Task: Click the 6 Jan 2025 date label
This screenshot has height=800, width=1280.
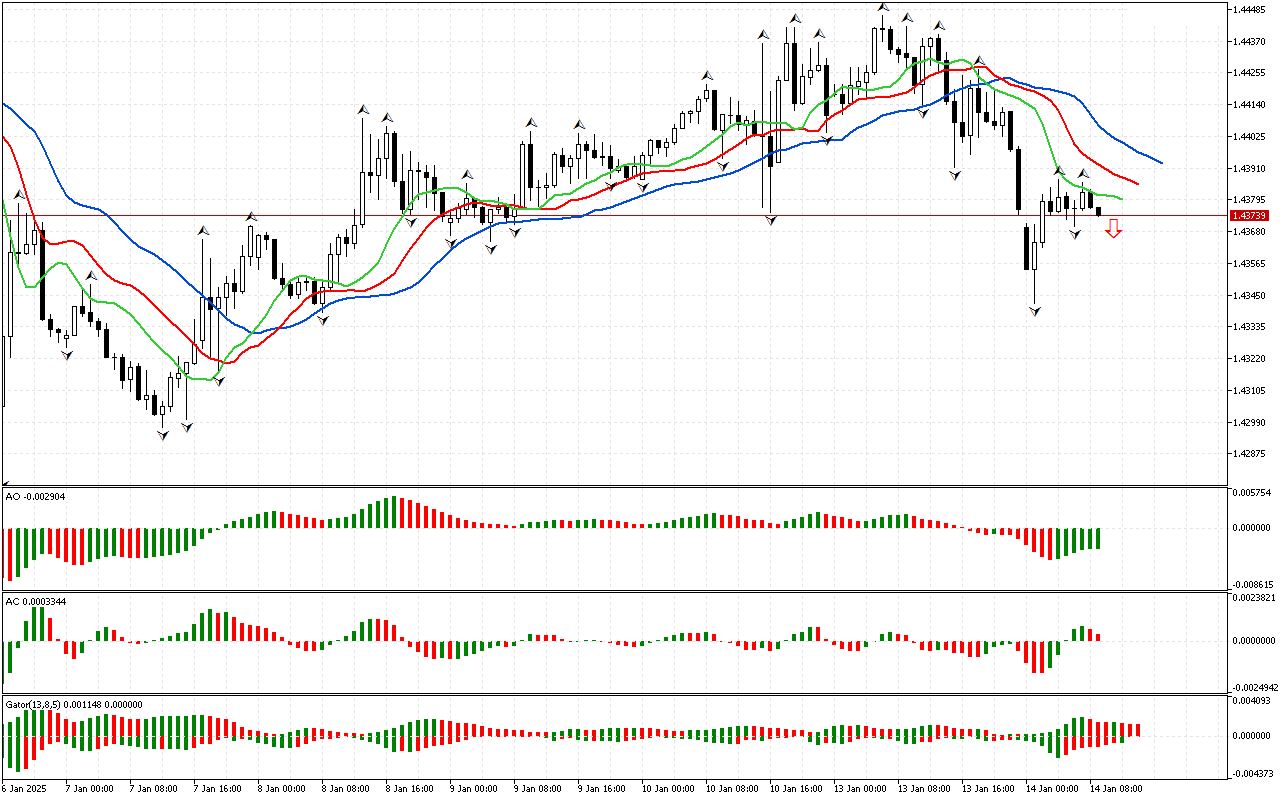Action: (x=25, y=788)
